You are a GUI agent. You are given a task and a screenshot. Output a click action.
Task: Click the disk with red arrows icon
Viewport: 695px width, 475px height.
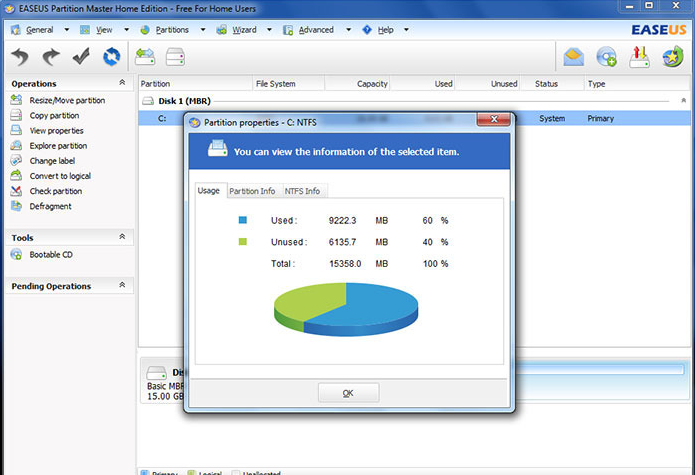[639, 57]
